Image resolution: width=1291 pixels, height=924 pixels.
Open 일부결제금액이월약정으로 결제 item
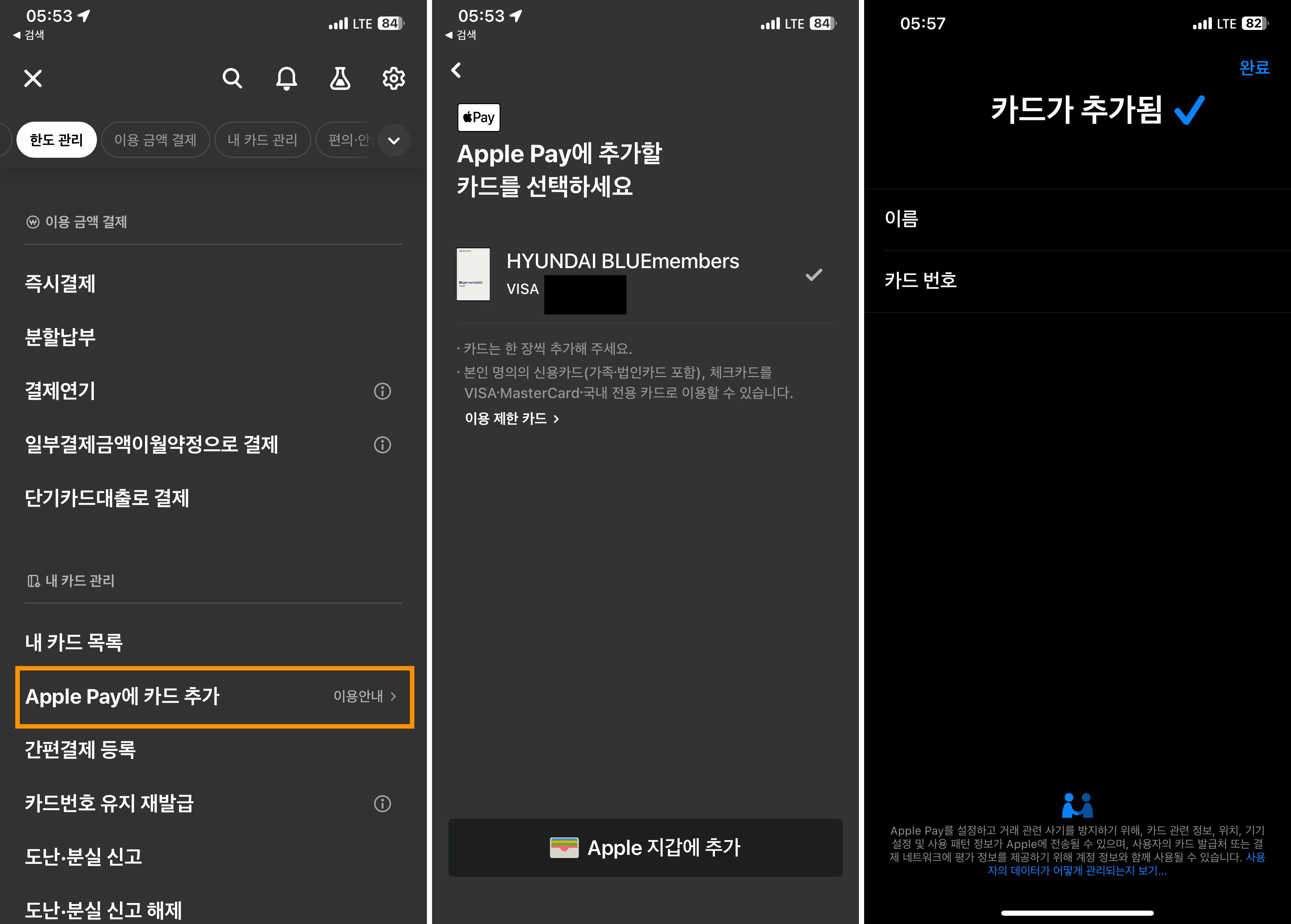[152, 444]
